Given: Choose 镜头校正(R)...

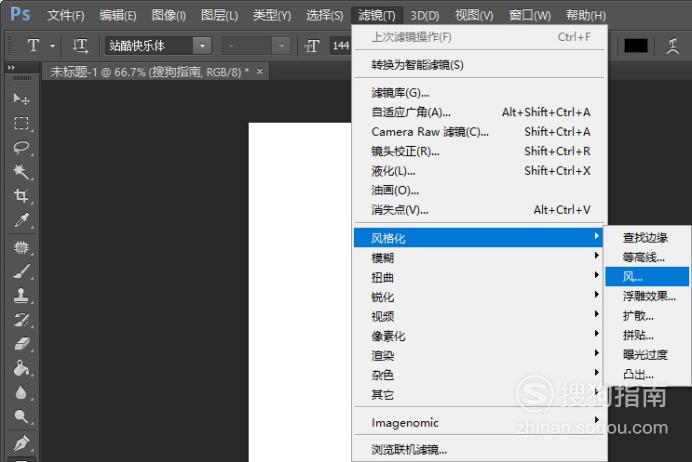Looking at the screenshot, I should (x=480, y=151).
